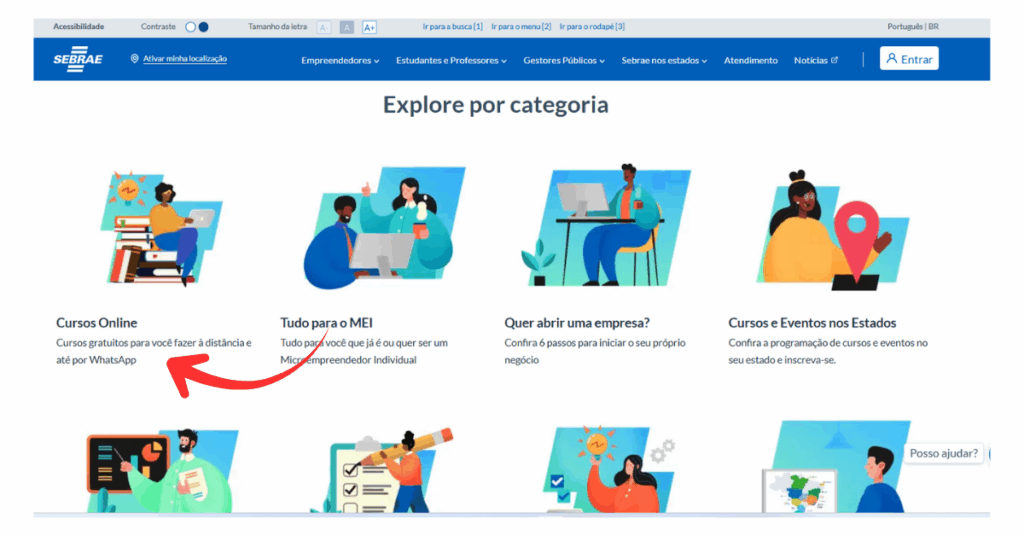The width and height of the screenshot is (1024, 536).
Task: Expand the Estudantes e Professores menu
Action: click(x=451, y=60)
